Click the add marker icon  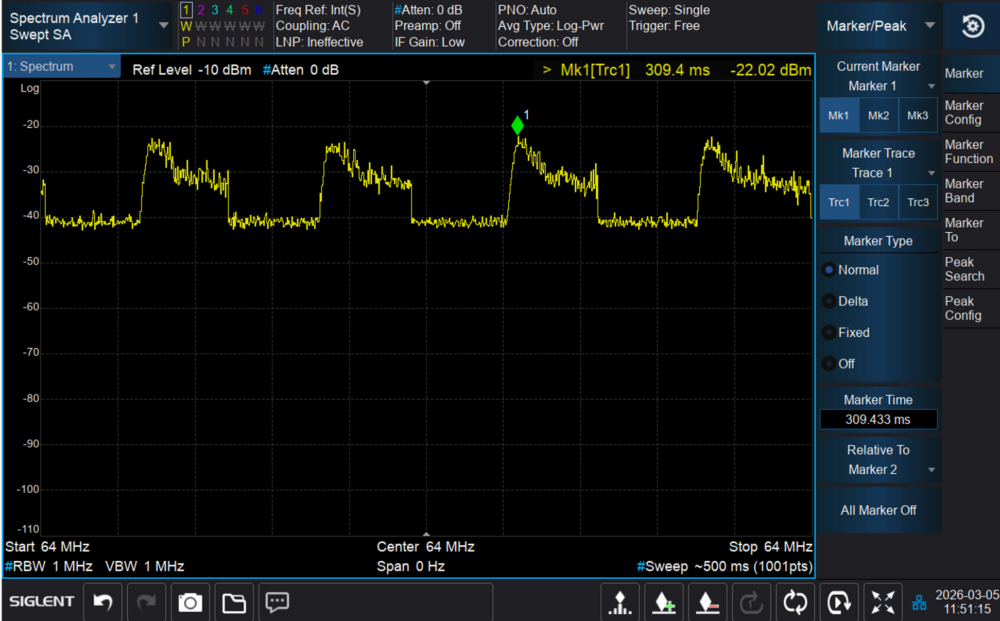pyautogui.click(x=664, y=602)
